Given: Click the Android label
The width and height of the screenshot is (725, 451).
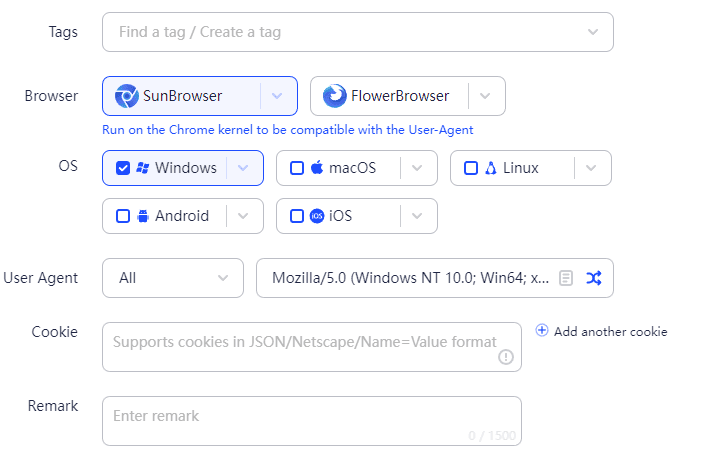Looking at the screenshot, I should point(182,216).
